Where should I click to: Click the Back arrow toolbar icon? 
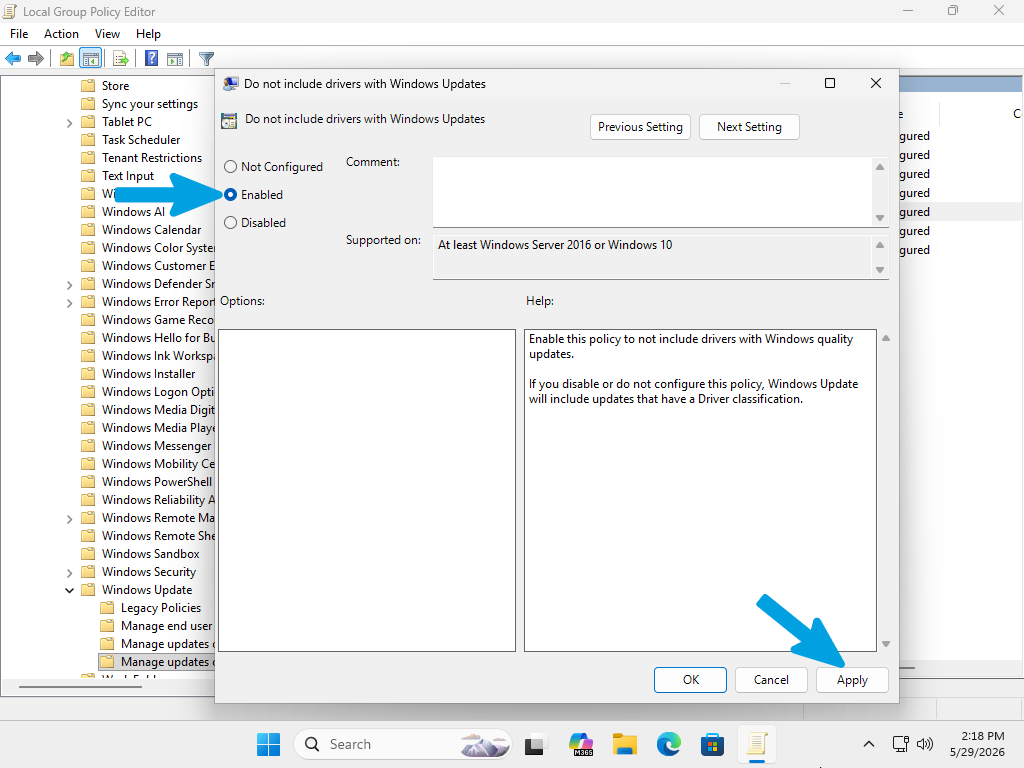pos(13,59)
